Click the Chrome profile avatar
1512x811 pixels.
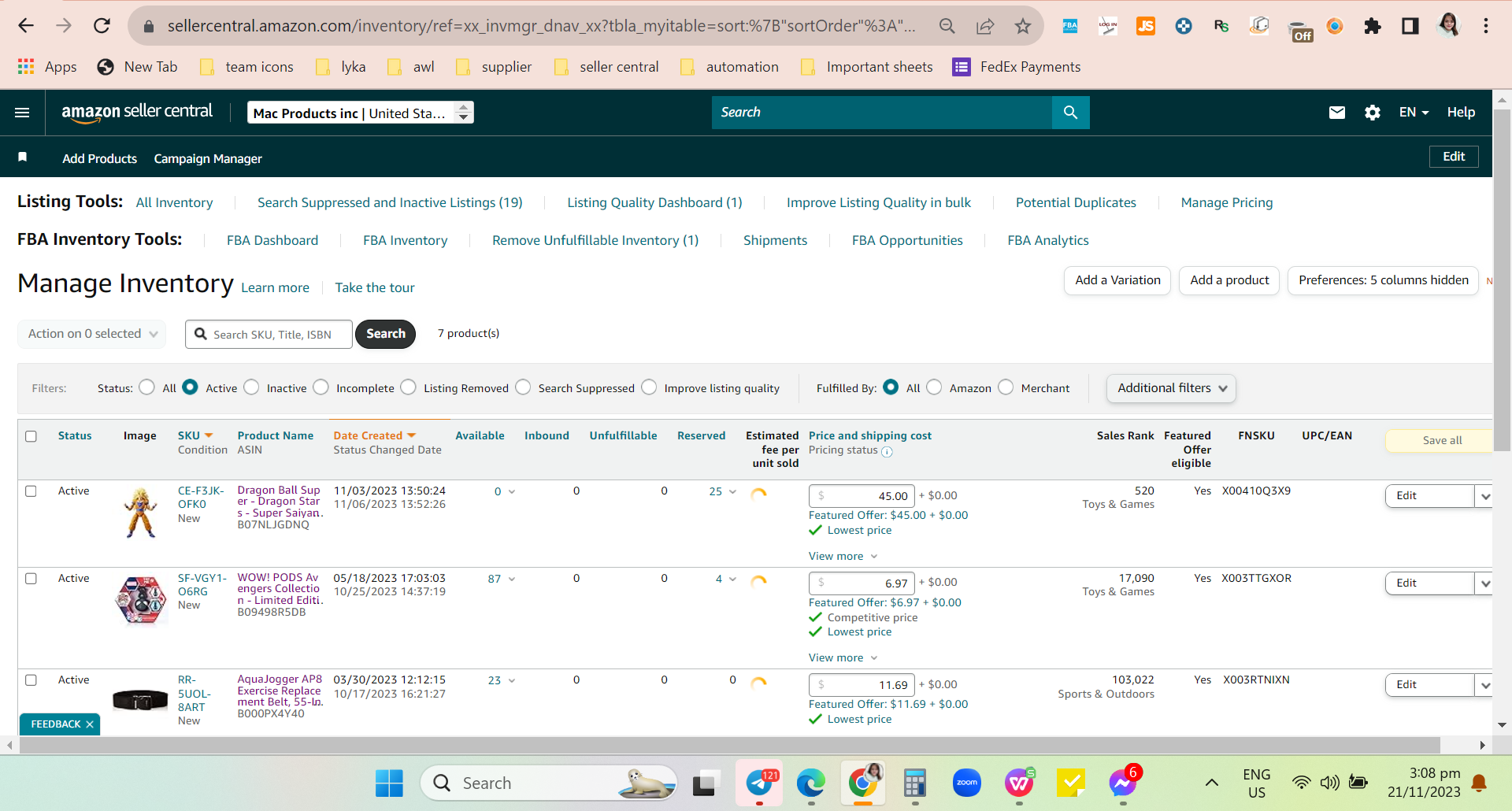1448,26
